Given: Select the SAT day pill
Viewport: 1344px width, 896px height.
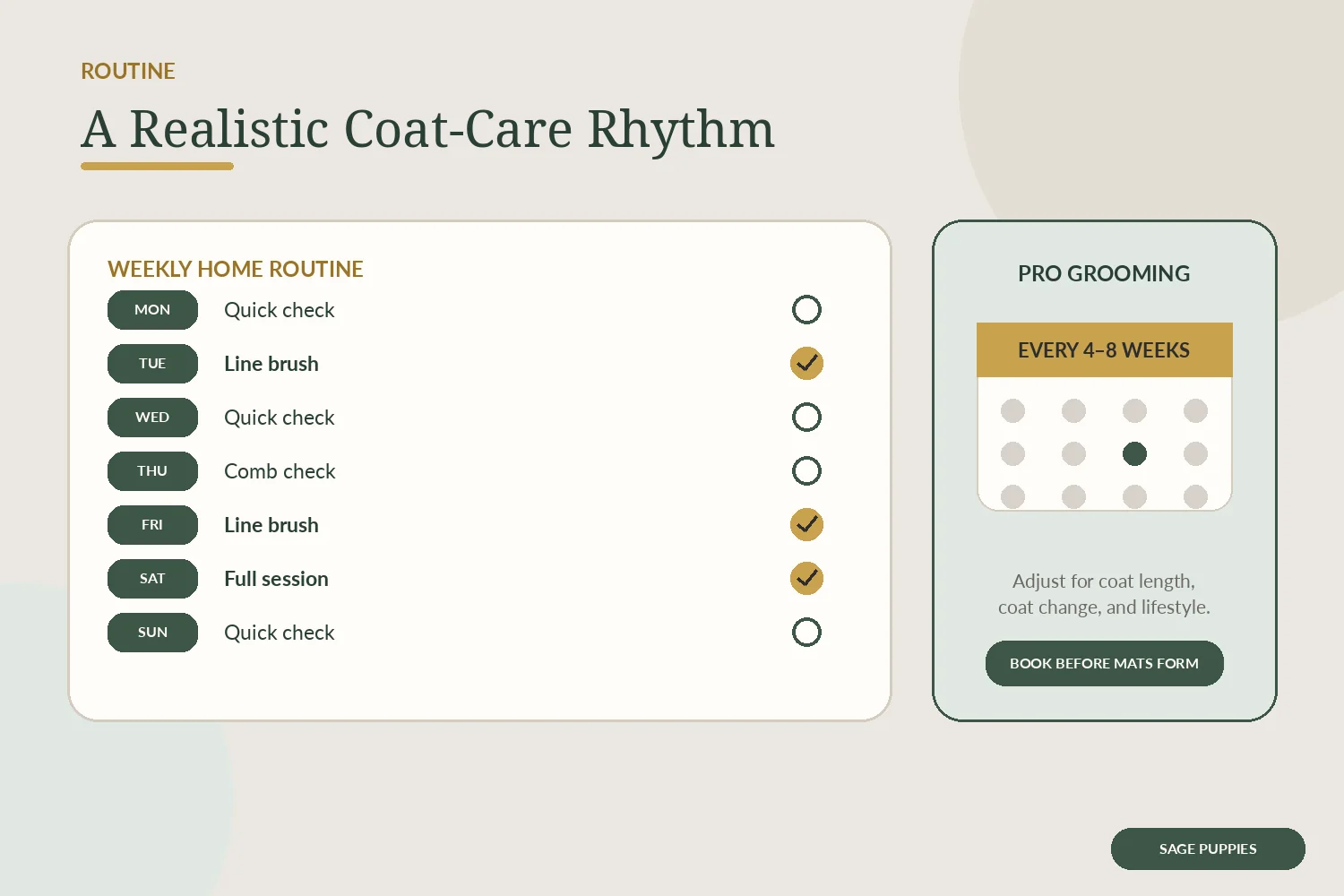Looking at the screenshot, I should click(x=152, y=579).
